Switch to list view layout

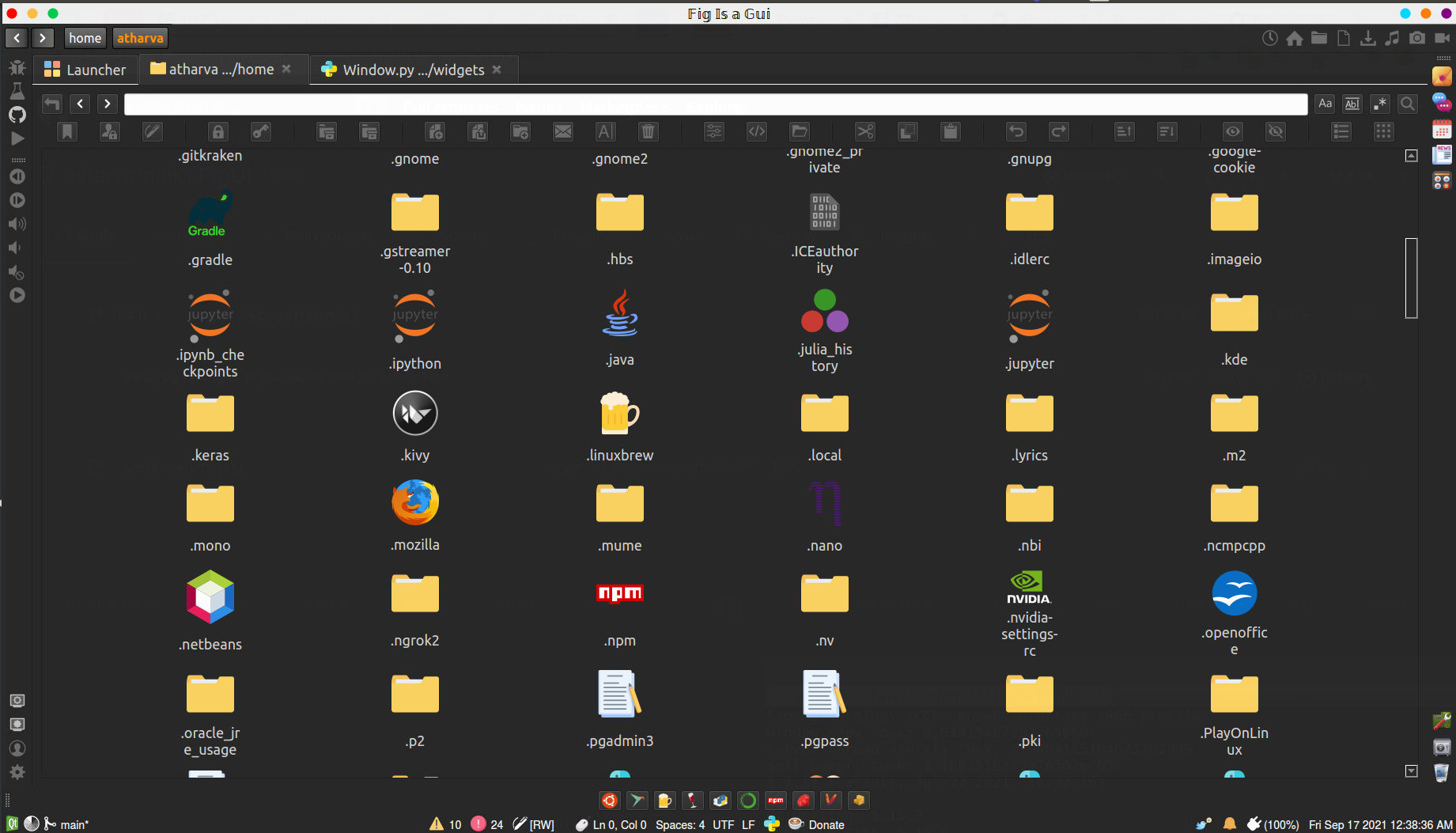1341,131
